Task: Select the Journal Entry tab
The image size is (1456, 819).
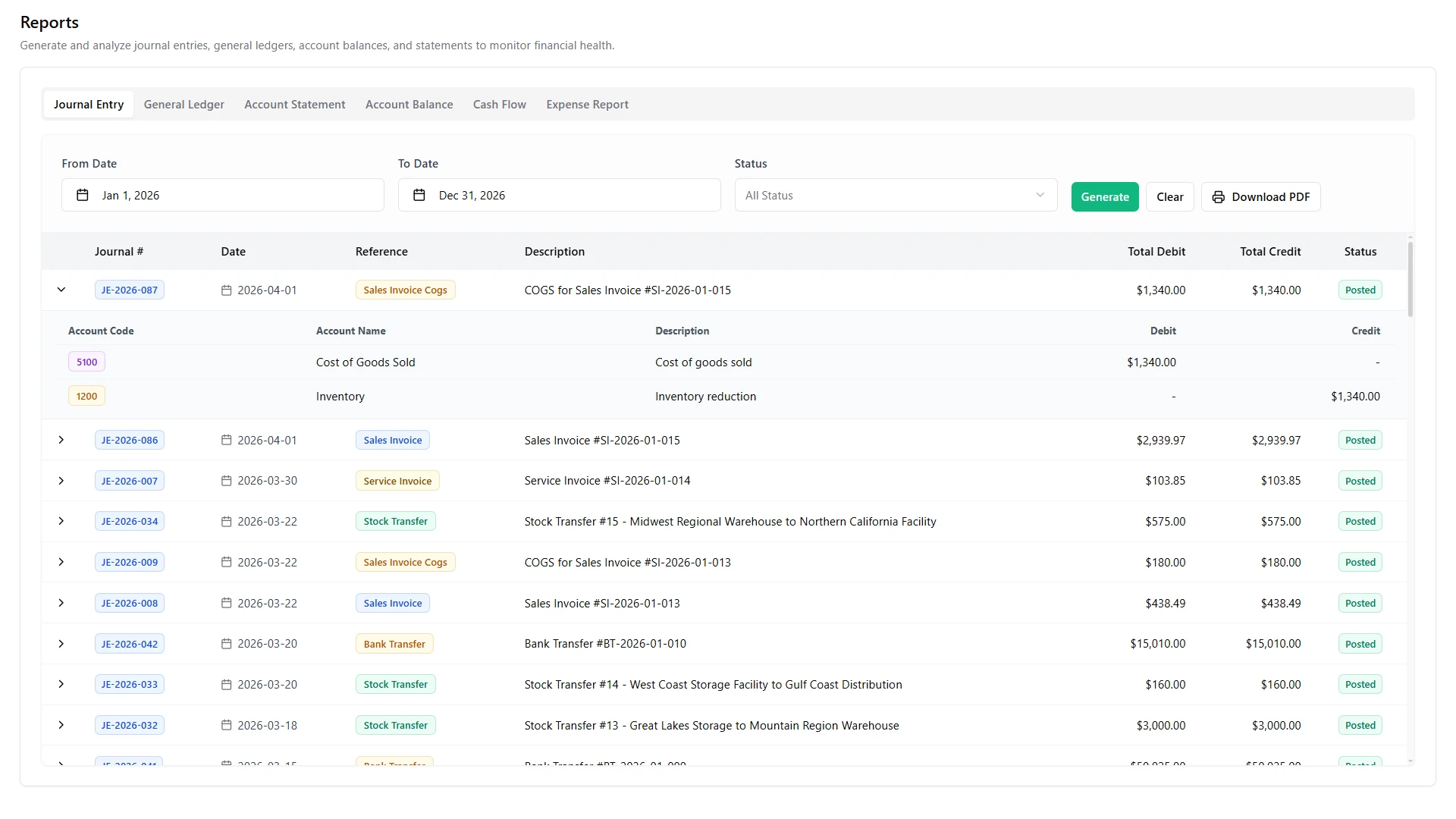Action: point(89,105)
